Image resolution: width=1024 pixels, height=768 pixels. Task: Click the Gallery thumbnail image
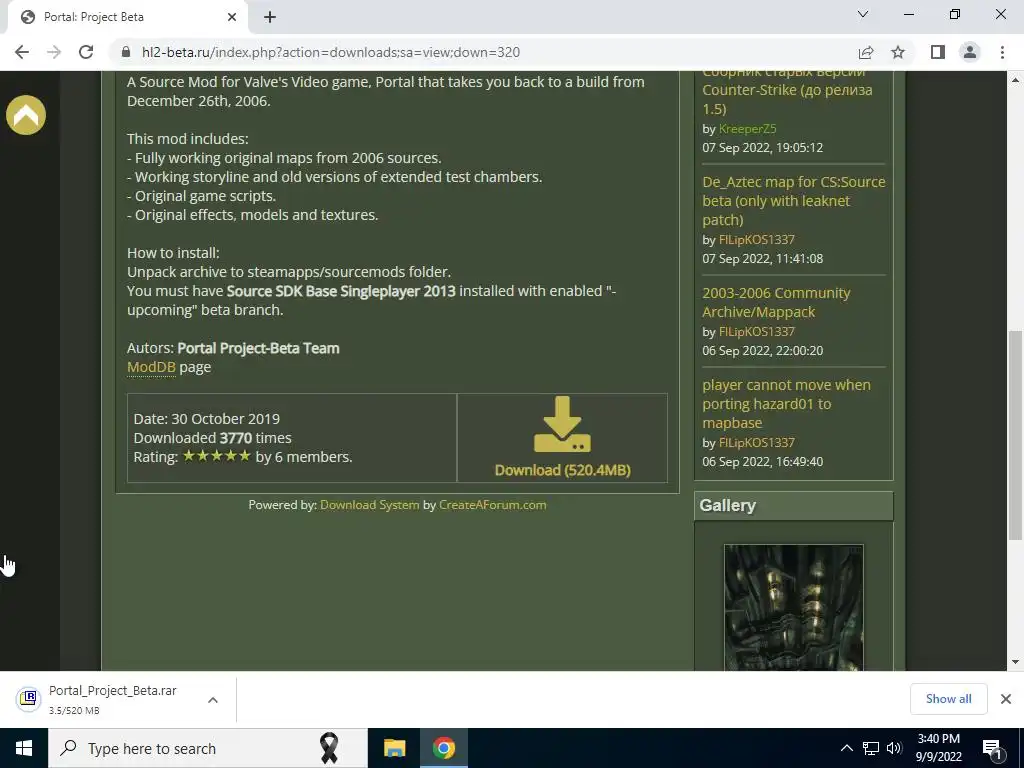[793, 607]
